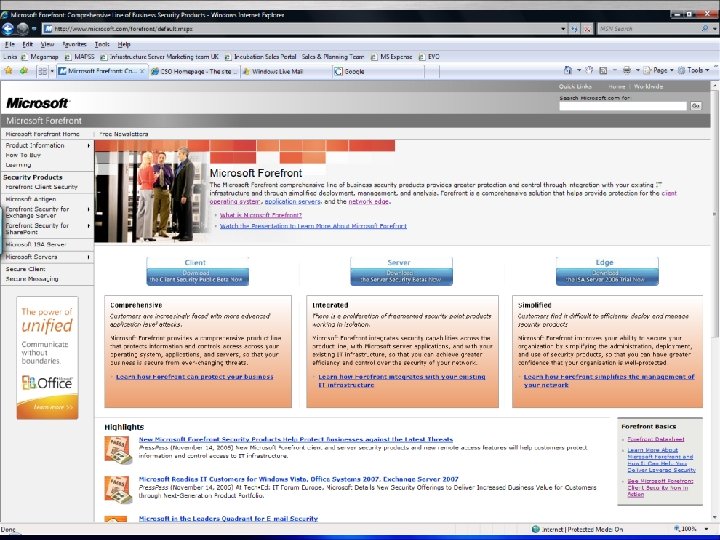Image resolution: width=720 pixels, height=540 pixels.
Task: Open the Print dropdown arrow
Action: click(637, 70)
